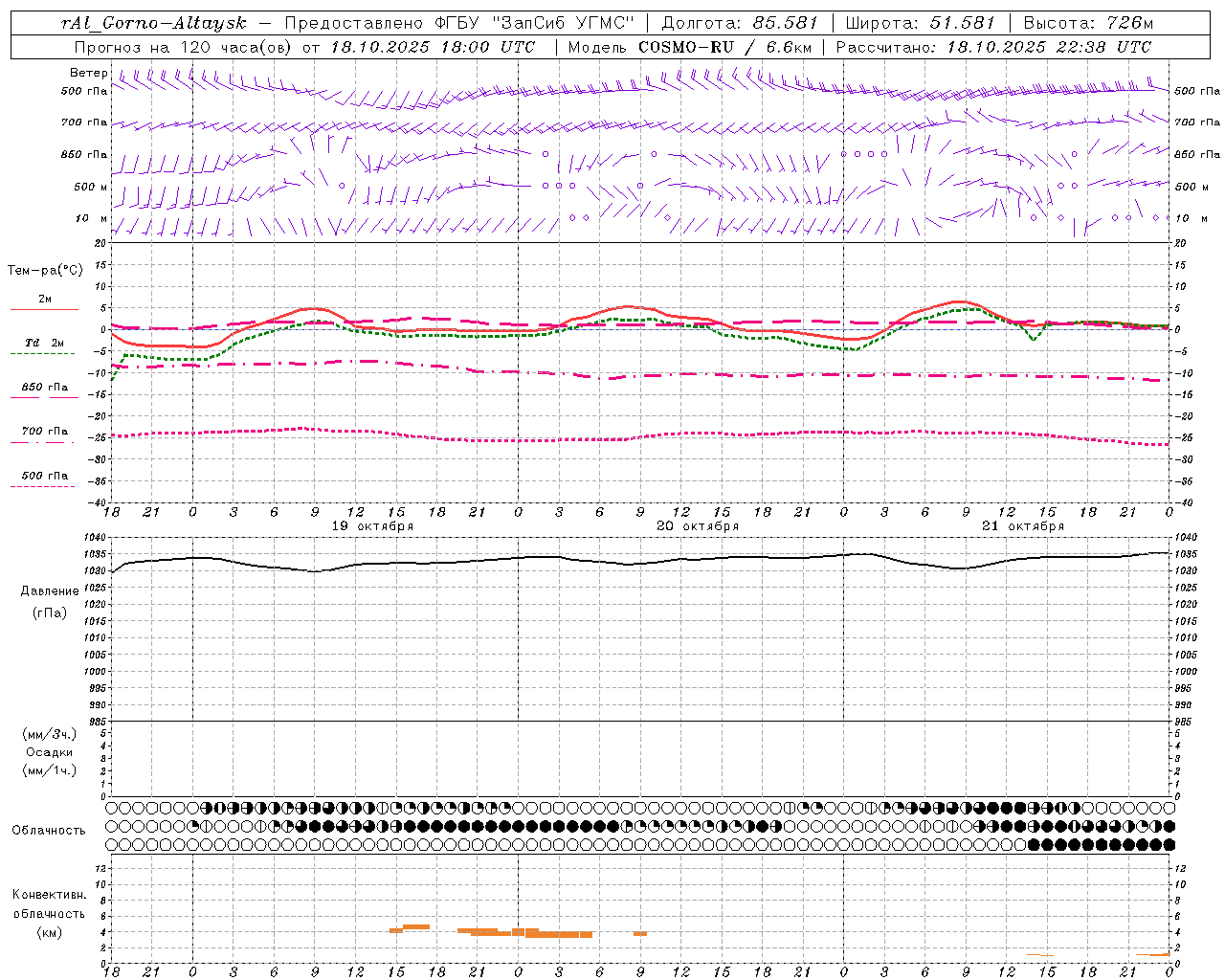The width and height of the screenshot is (1225, 980).
Task: Click the '(мм/1ч.)' precipitation unit label
Action: [x=50, y=770]
